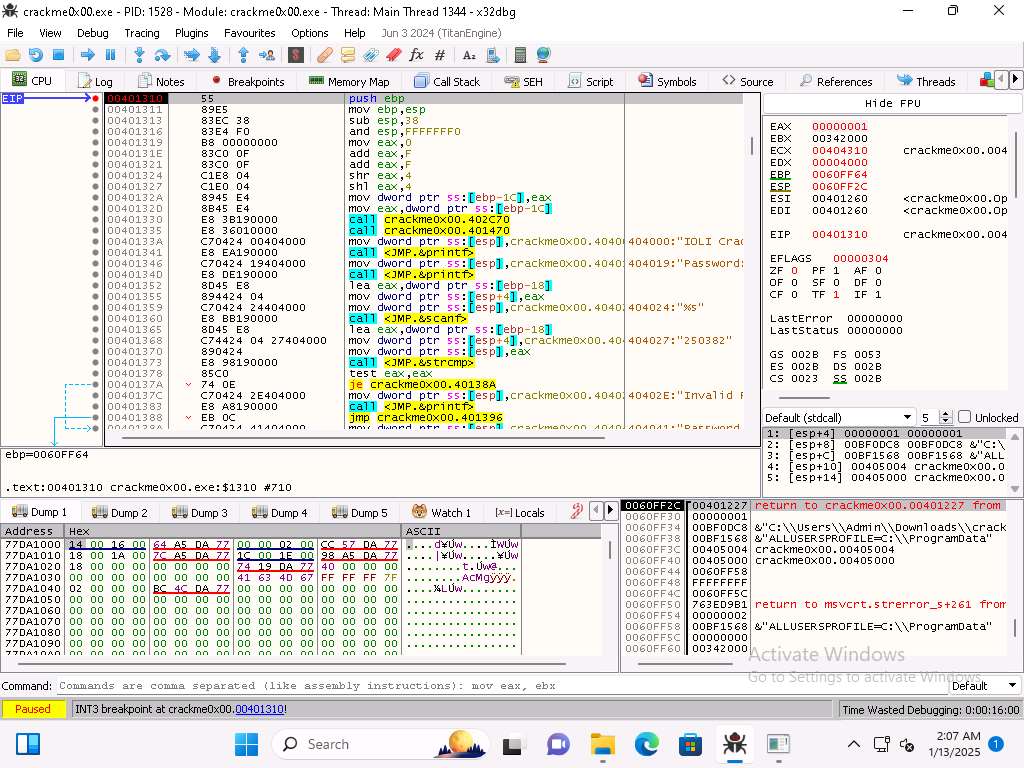The image size is (1024, 768).
Task: Open the Default dropdown beside Command bar
Action: click(983, 686)
